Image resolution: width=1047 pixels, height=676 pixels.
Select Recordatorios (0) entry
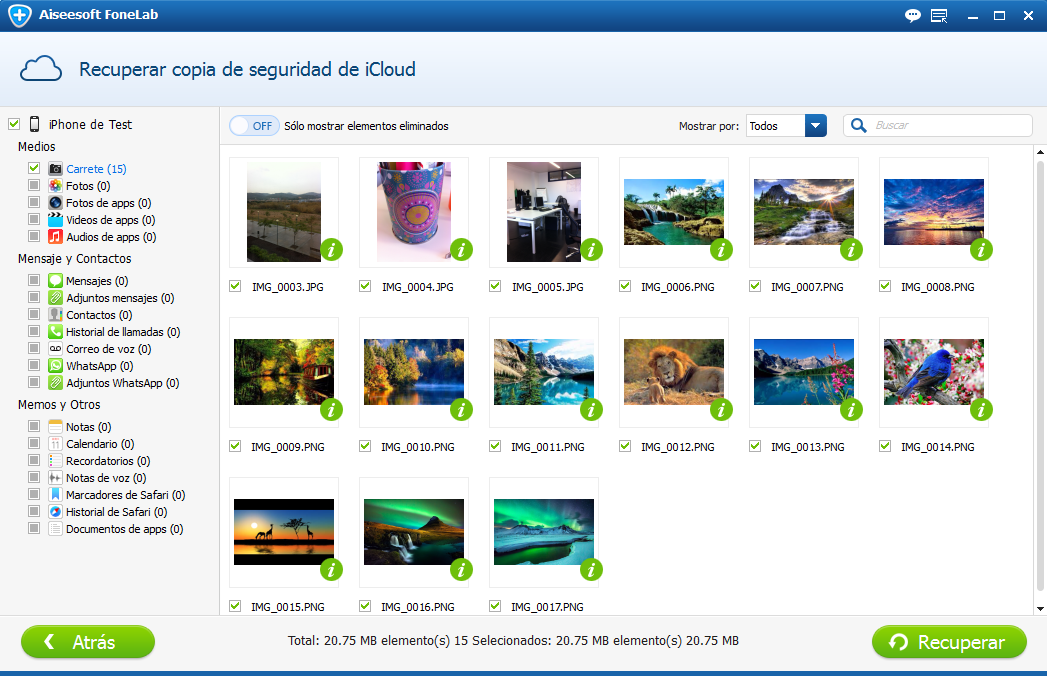(x=108, y=461)
